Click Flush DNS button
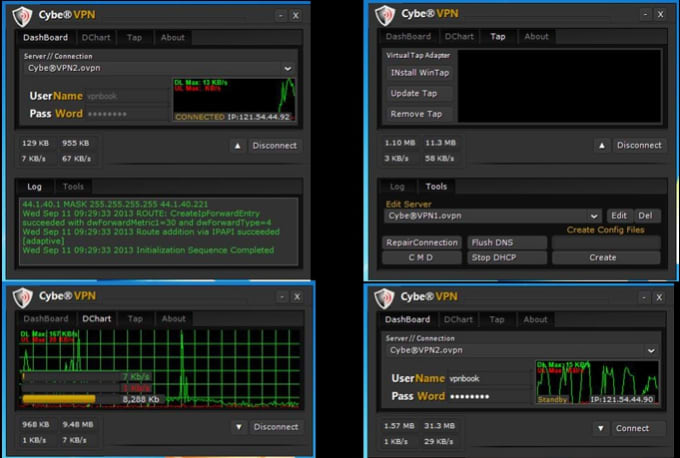The image size is (680, 458). [507, 243]
